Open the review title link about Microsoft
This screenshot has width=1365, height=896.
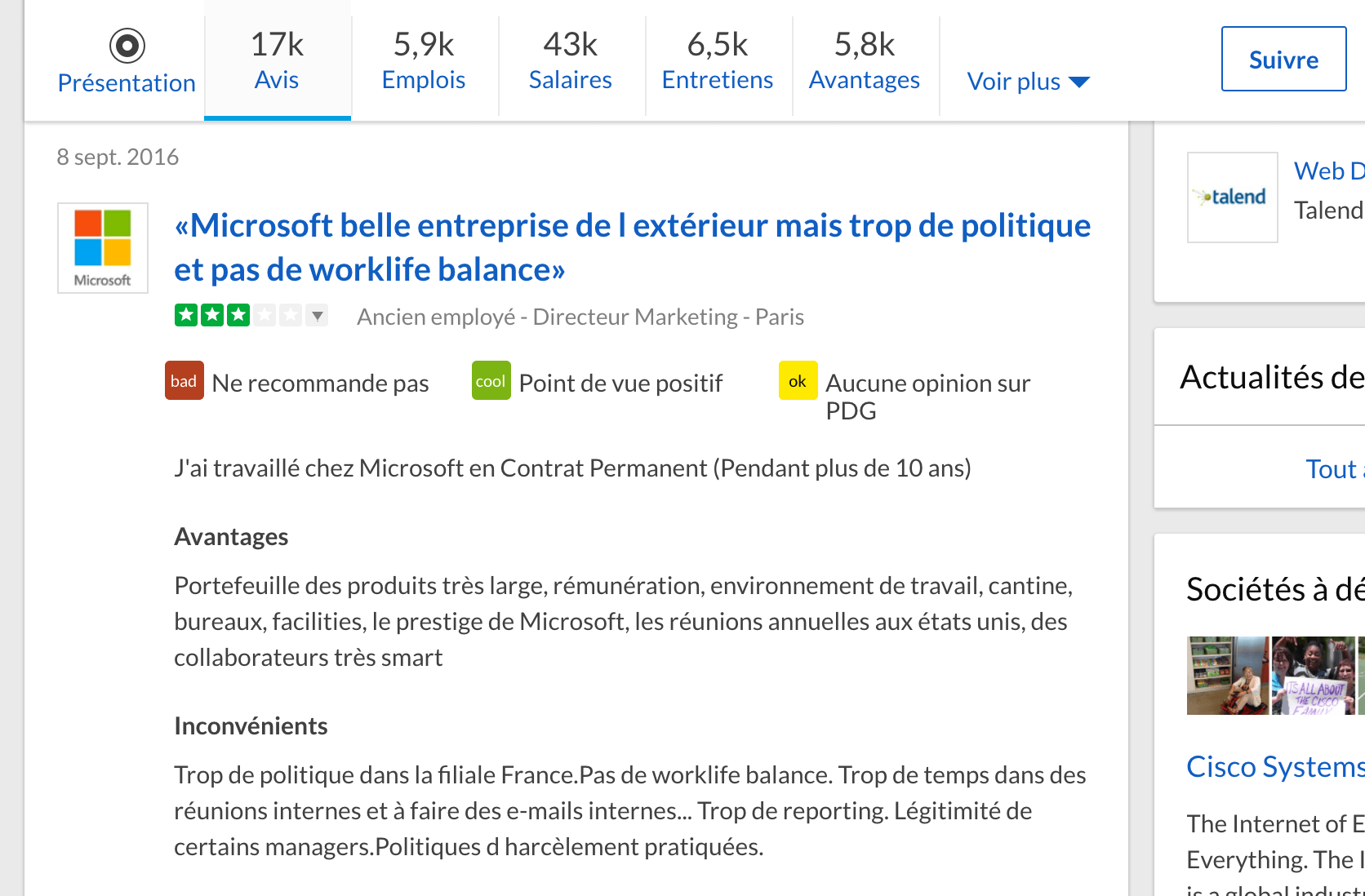pyautogui.click(x=632, y=247)
